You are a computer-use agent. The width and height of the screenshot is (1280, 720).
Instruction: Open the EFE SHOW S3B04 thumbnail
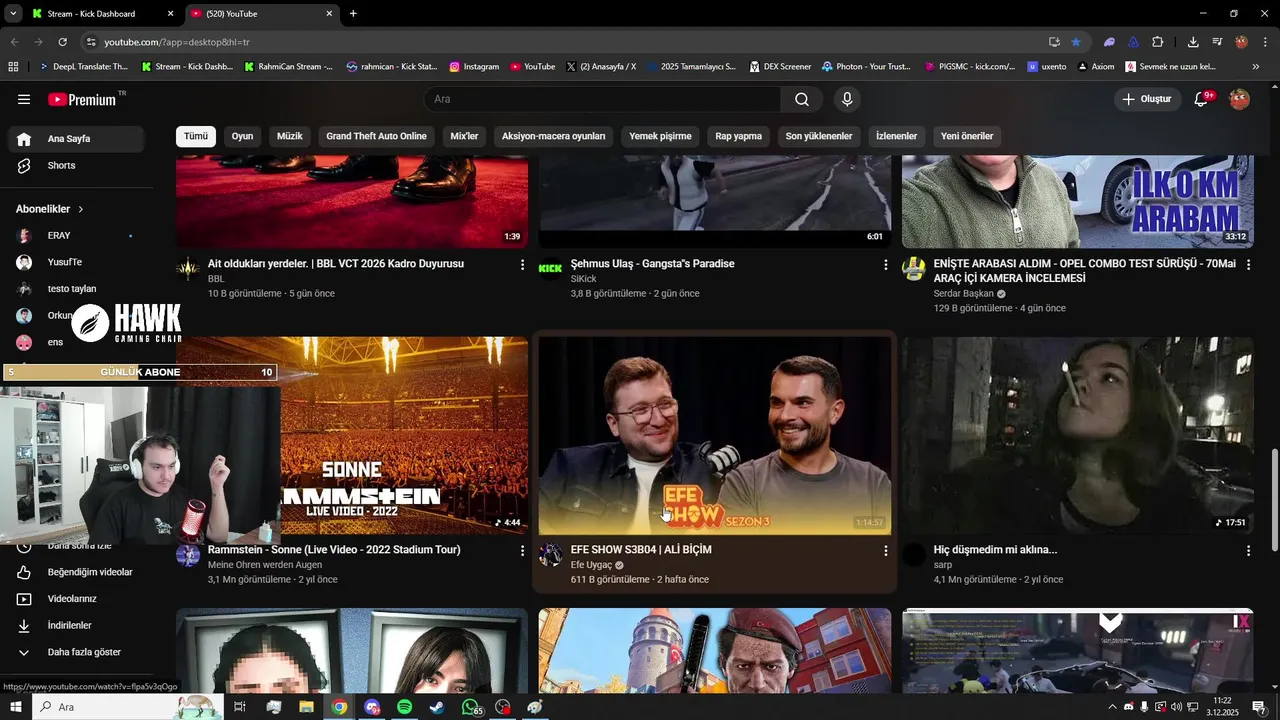[714, 435]
